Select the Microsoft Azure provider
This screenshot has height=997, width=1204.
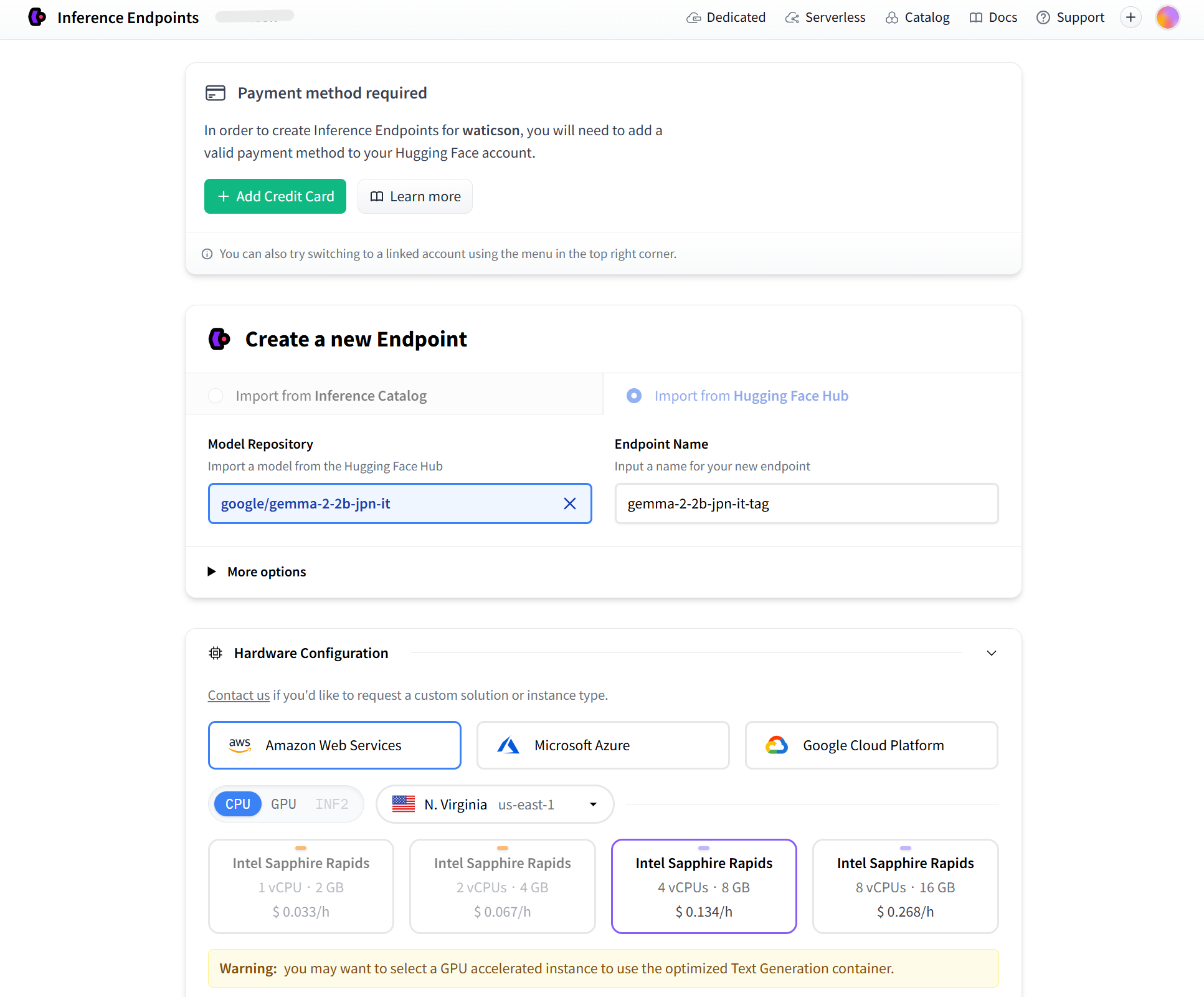602,745
